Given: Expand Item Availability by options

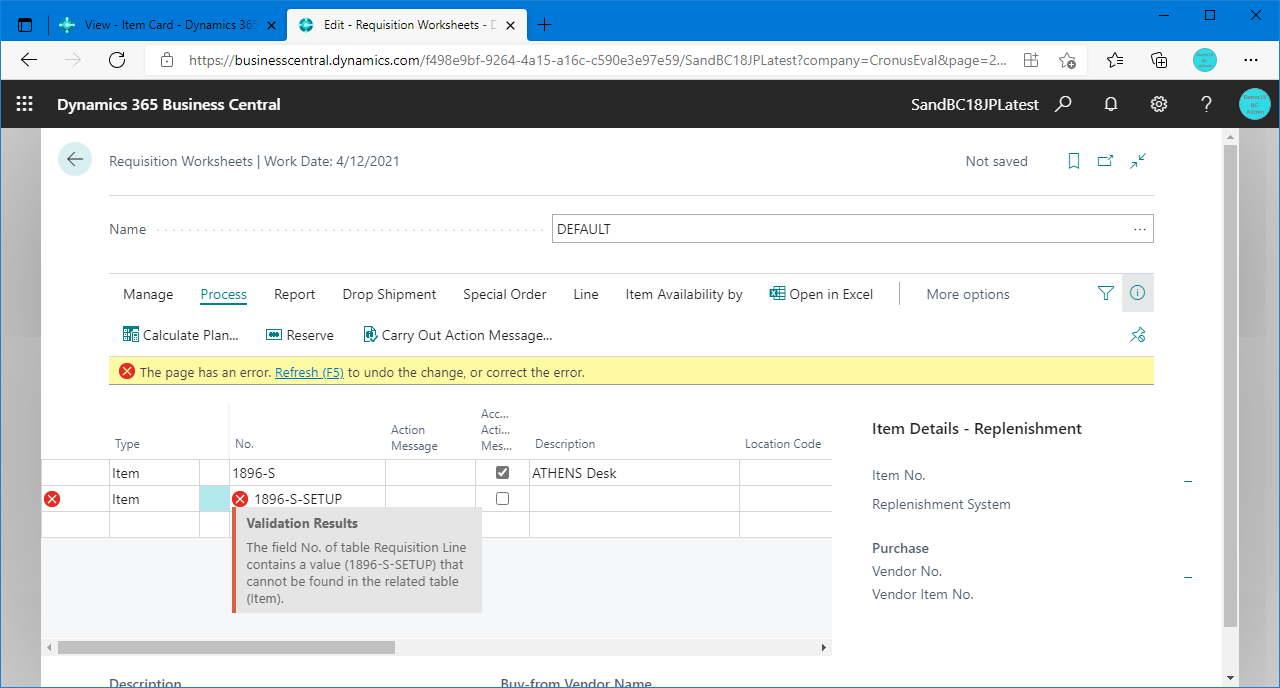Looking at the screenshot, I should tap(683, 294).
